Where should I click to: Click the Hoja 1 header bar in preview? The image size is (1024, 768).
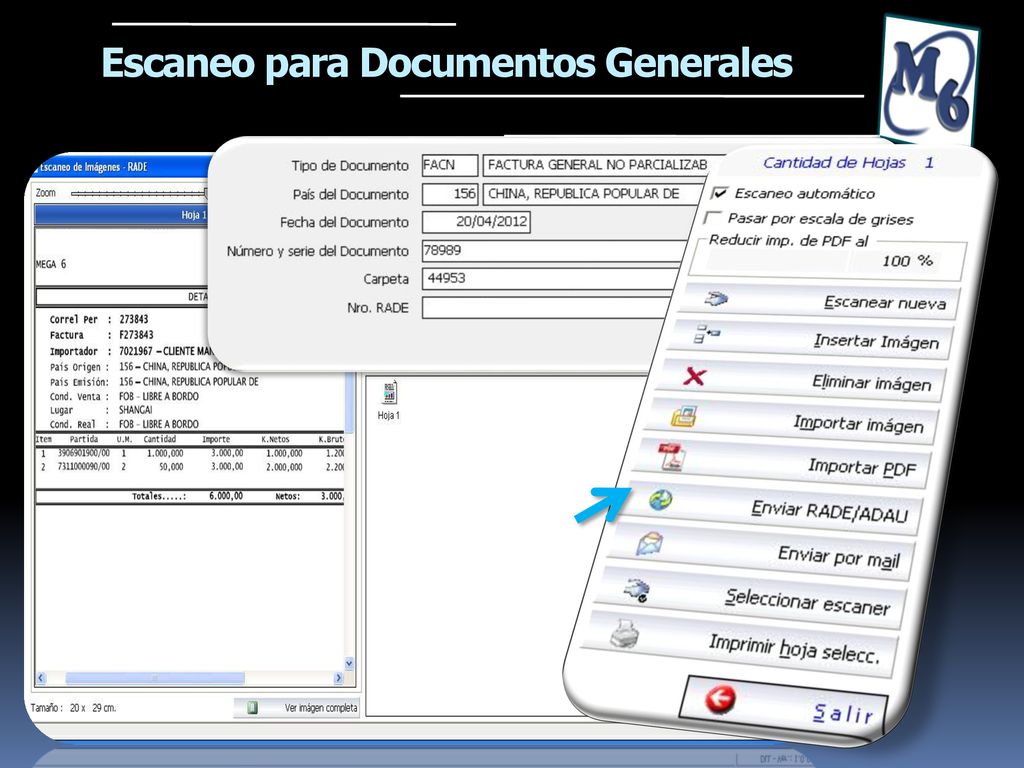click(x=123, y=215)
